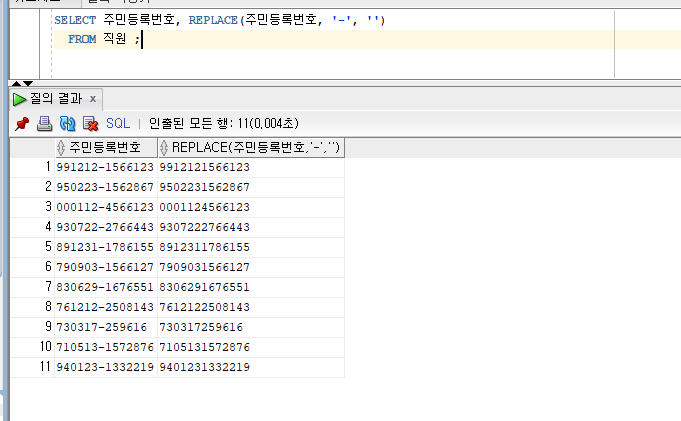Sort by the REPLACE(주민등록번호,'-','') column header
The height and width of the screenshot is (421, 681).
coord(251,148)
